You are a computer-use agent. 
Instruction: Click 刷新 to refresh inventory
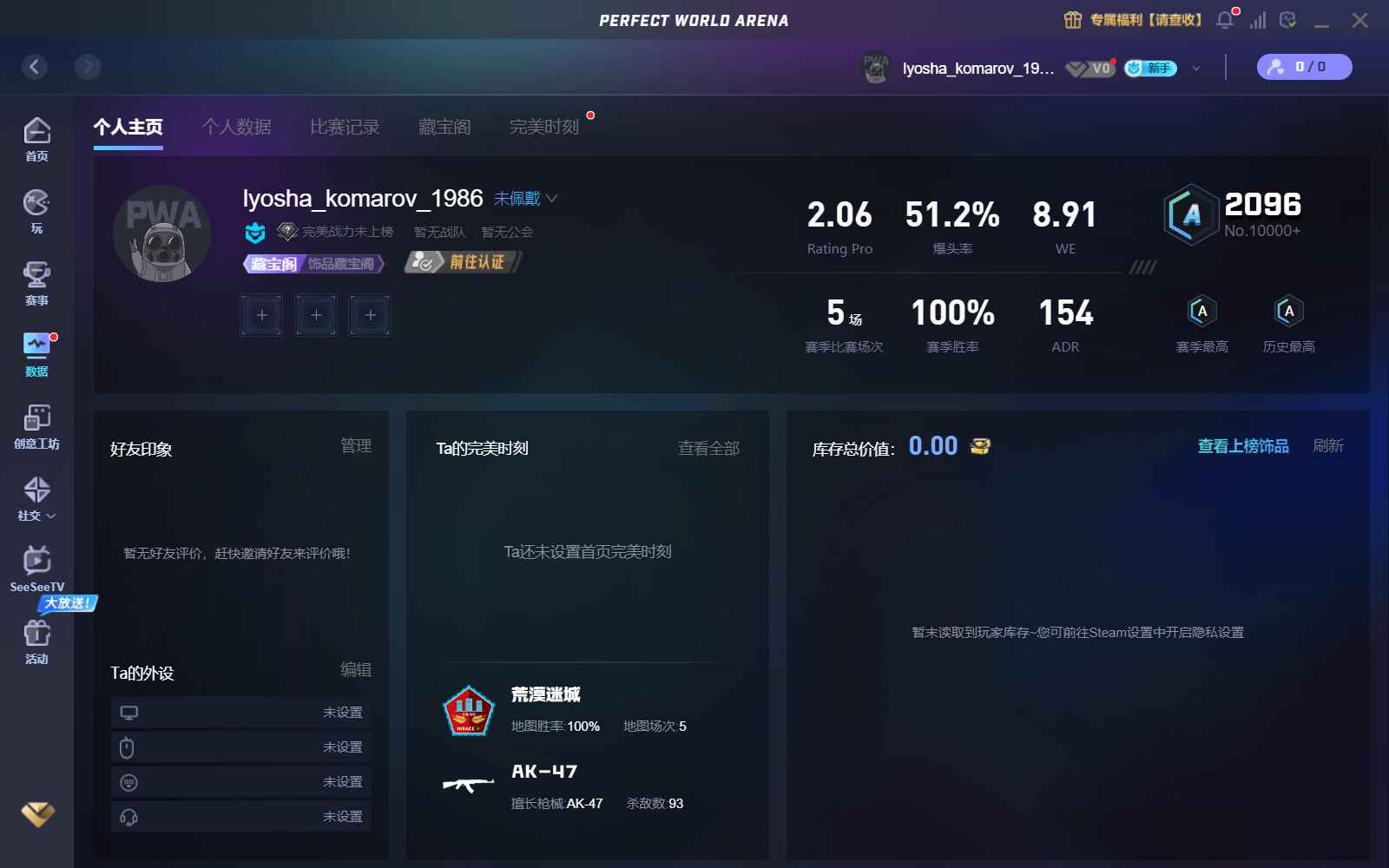click(1328, 446)
